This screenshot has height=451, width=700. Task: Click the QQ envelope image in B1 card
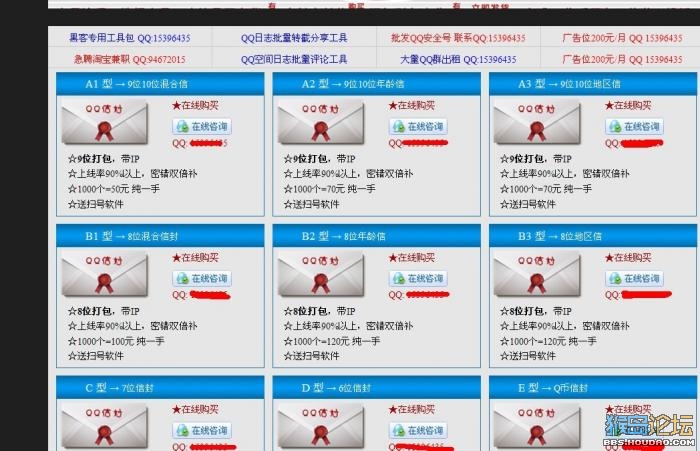click(104, 274)
